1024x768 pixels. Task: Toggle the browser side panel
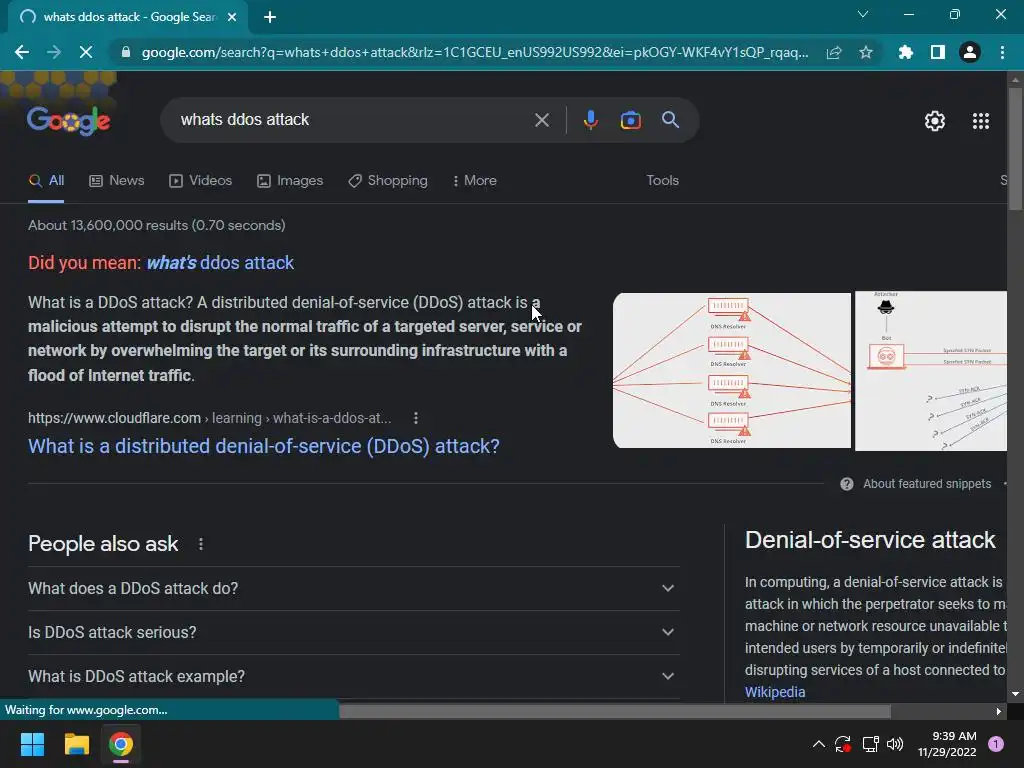[938, 52]
